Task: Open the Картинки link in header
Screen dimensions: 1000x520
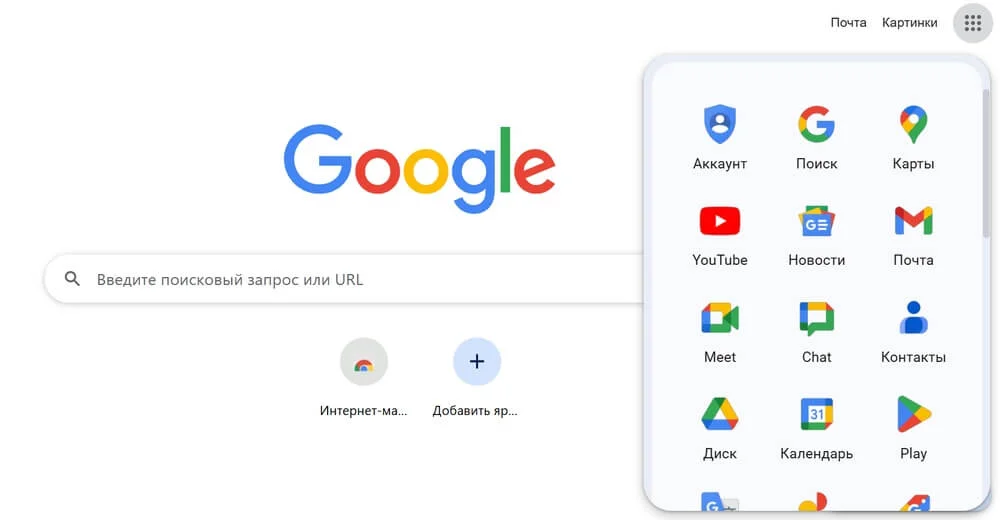Action: point(909,23)
